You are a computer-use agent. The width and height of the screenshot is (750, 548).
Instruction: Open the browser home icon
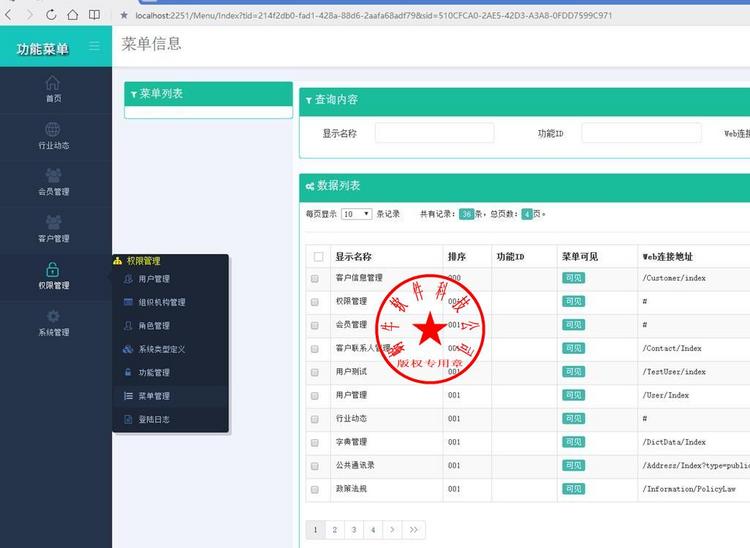tap(73, 15)
